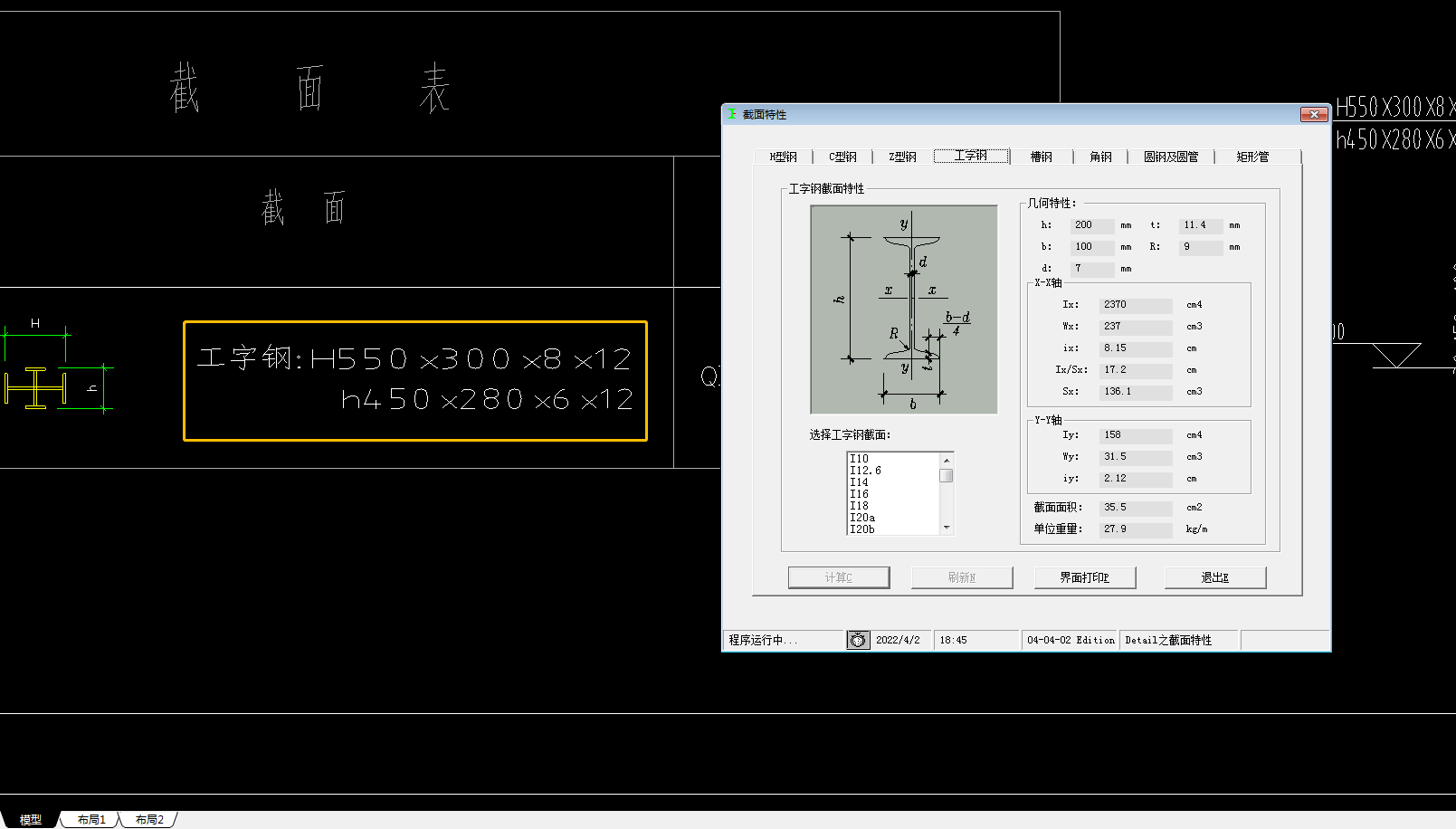Click the 计算C button
This screenshot has height=829, width=1456.
coord(839,577)
